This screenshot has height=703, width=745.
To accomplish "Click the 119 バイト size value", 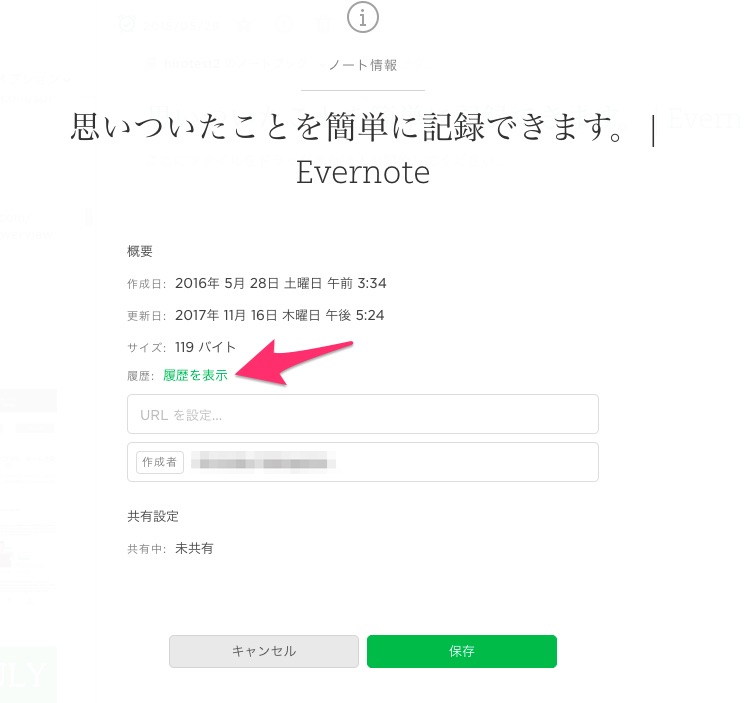I will click(206, 347).
